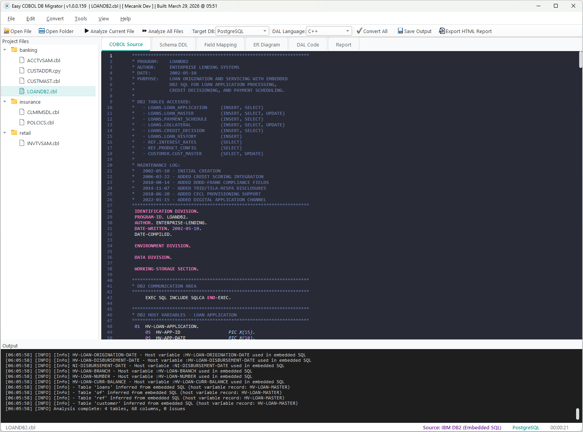The height and width of the screenshot is (432, 583).
Task: Click the Open Folder label
Action: point(59,31)
